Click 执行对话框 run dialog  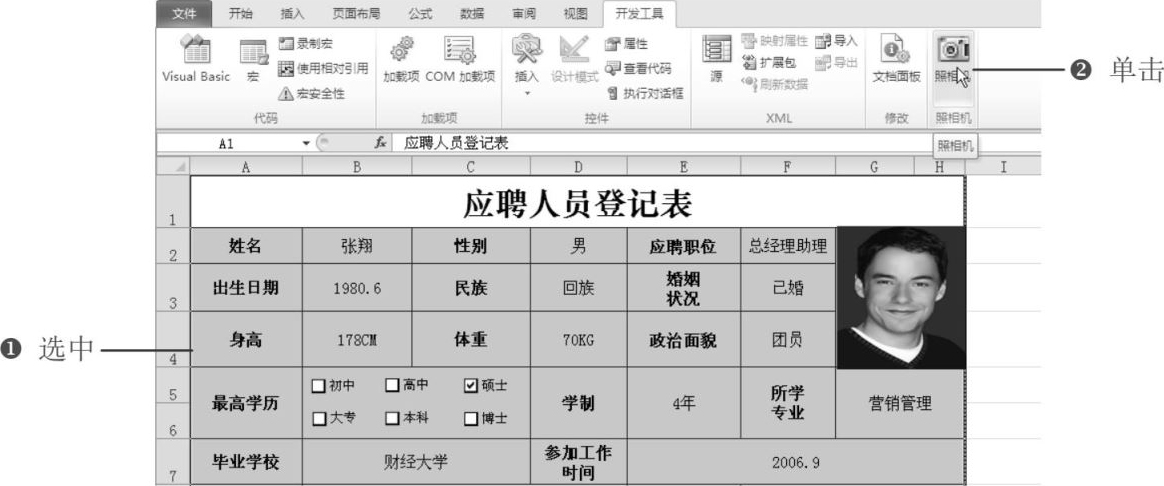(x=645, y=93)
